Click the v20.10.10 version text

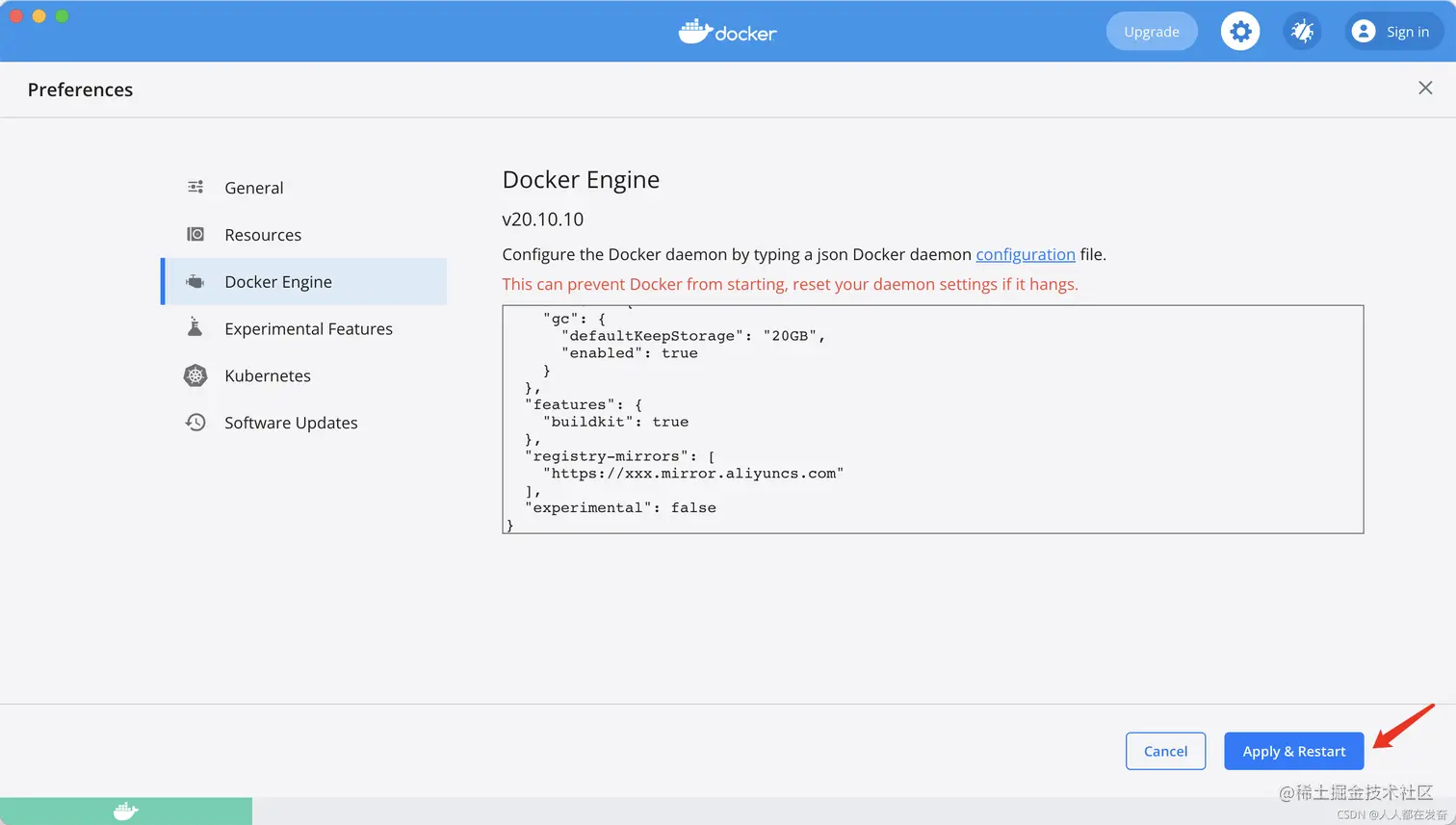pyautogui.click(x=543, y=219)
